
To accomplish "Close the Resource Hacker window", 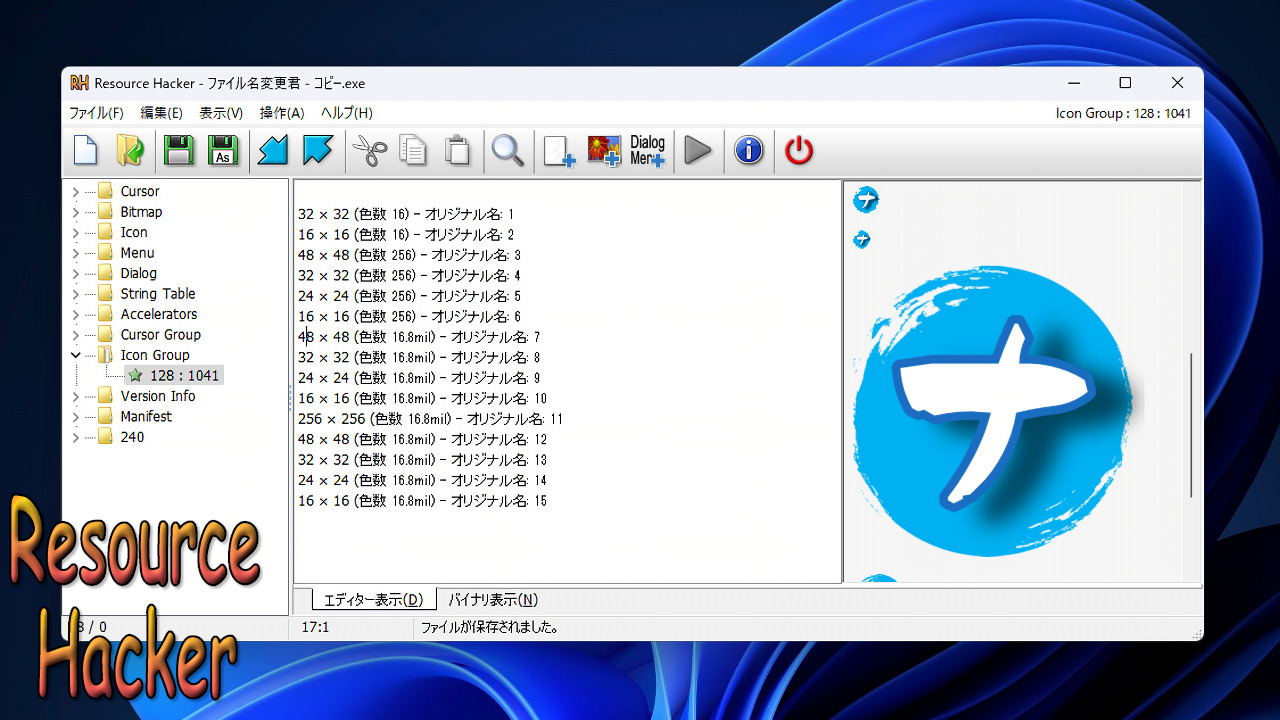I will click(x=1177, y=83).
